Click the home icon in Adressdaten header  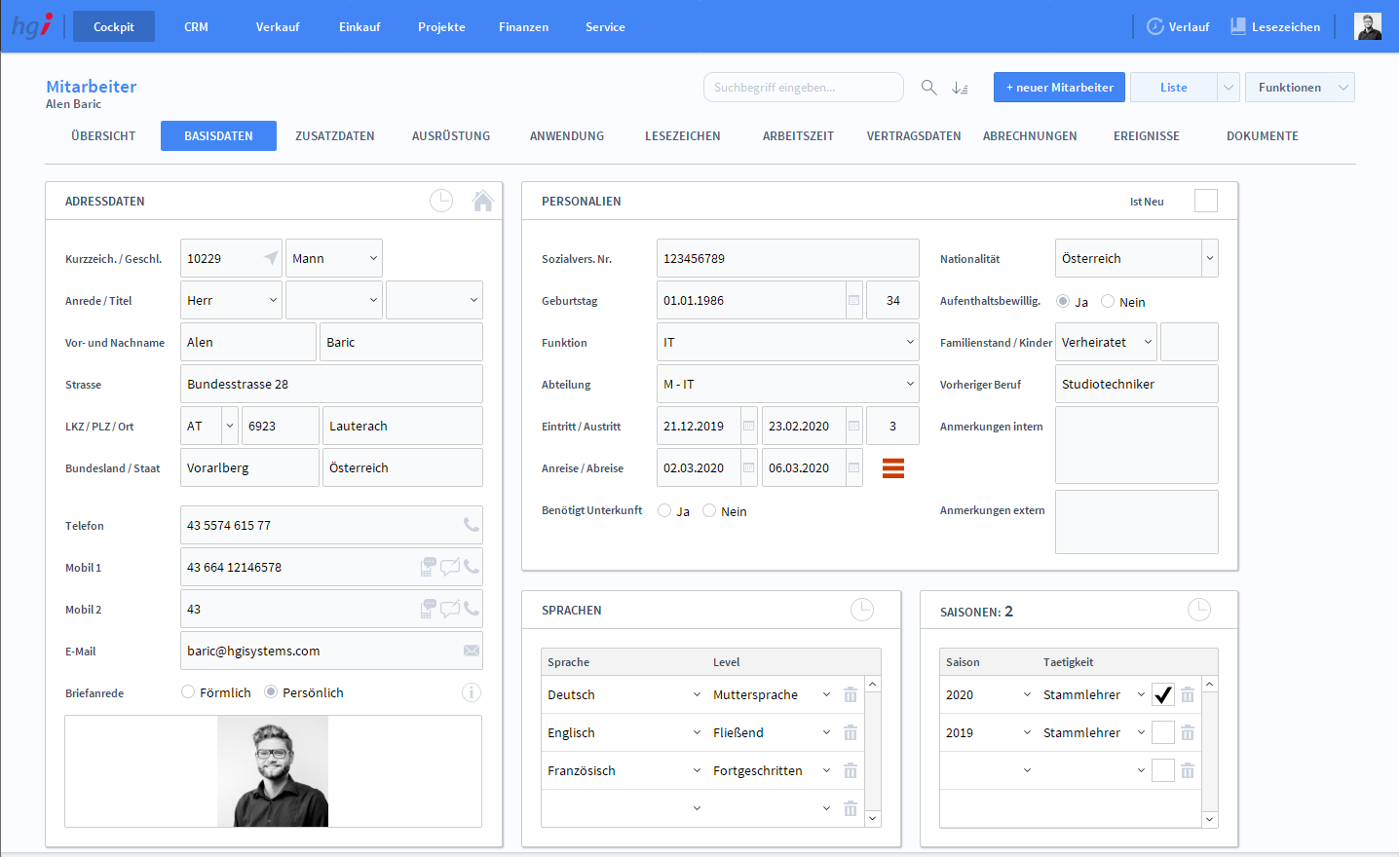point(482,201)
